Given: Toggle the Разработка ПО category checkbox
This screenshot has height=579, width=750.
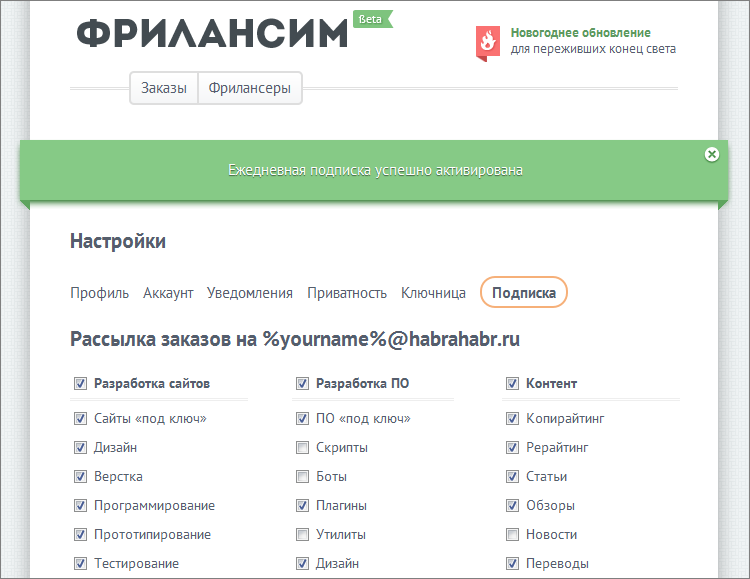Looking at the screenshot, I should [302, 383].
